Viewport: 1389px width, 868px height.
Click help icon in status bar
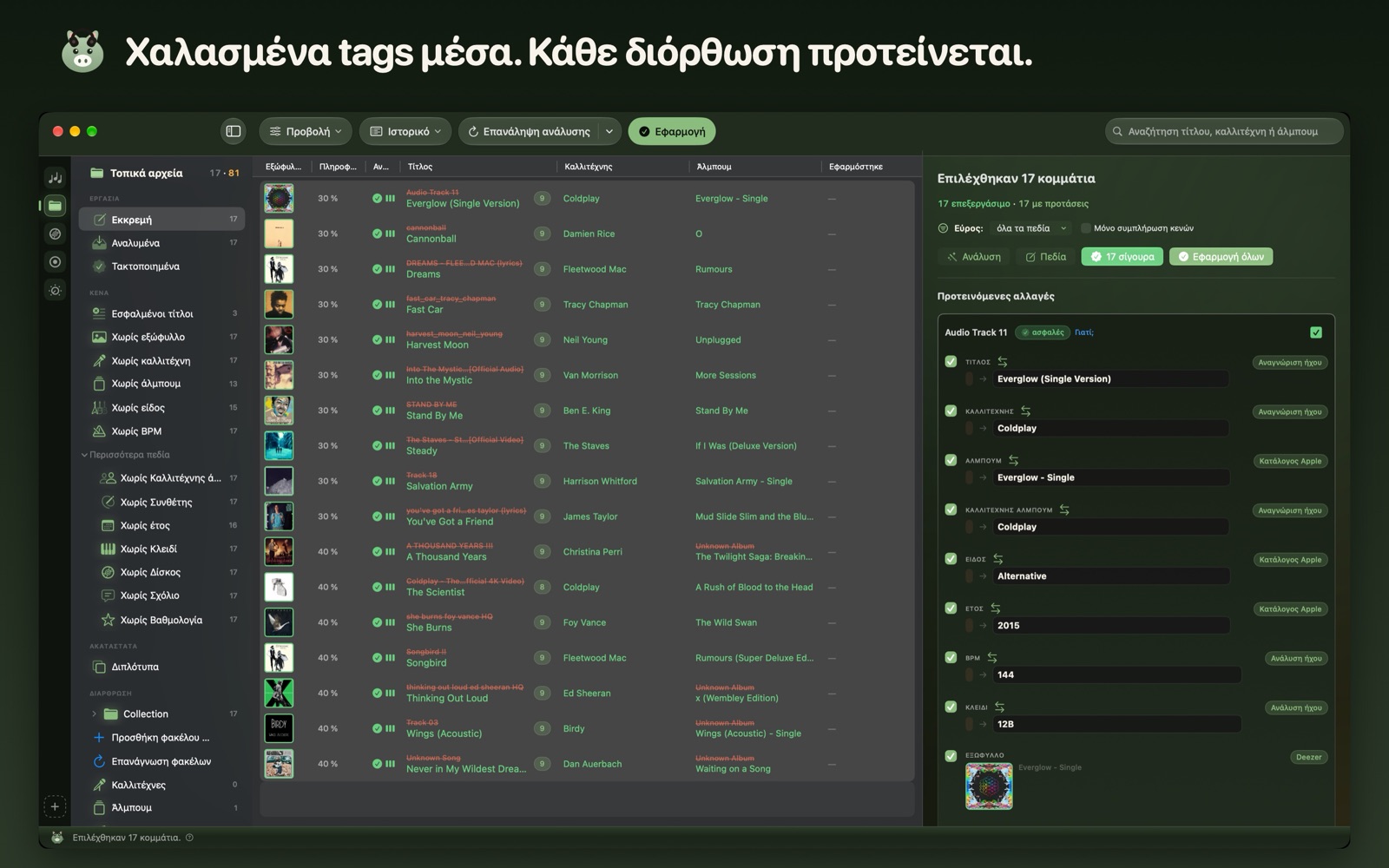tap(189, 838)
